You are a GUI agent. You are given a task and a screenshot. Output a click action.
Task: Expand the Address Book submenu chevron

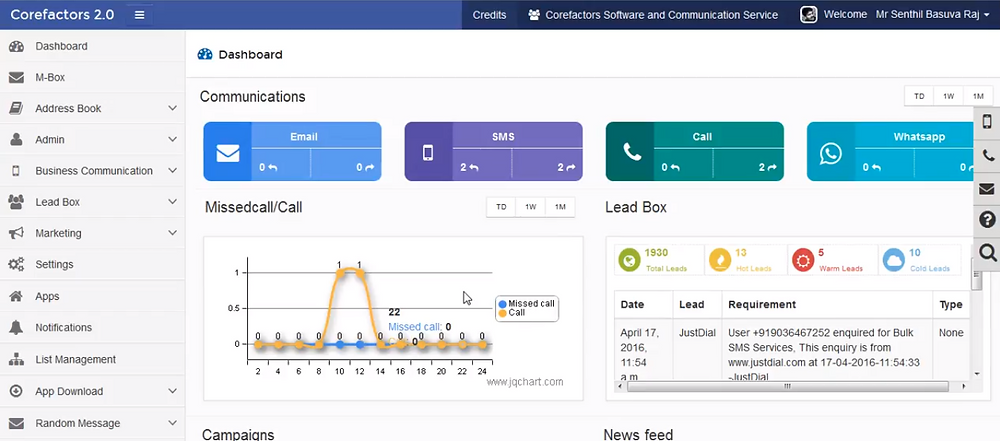(x=172, y=108)
